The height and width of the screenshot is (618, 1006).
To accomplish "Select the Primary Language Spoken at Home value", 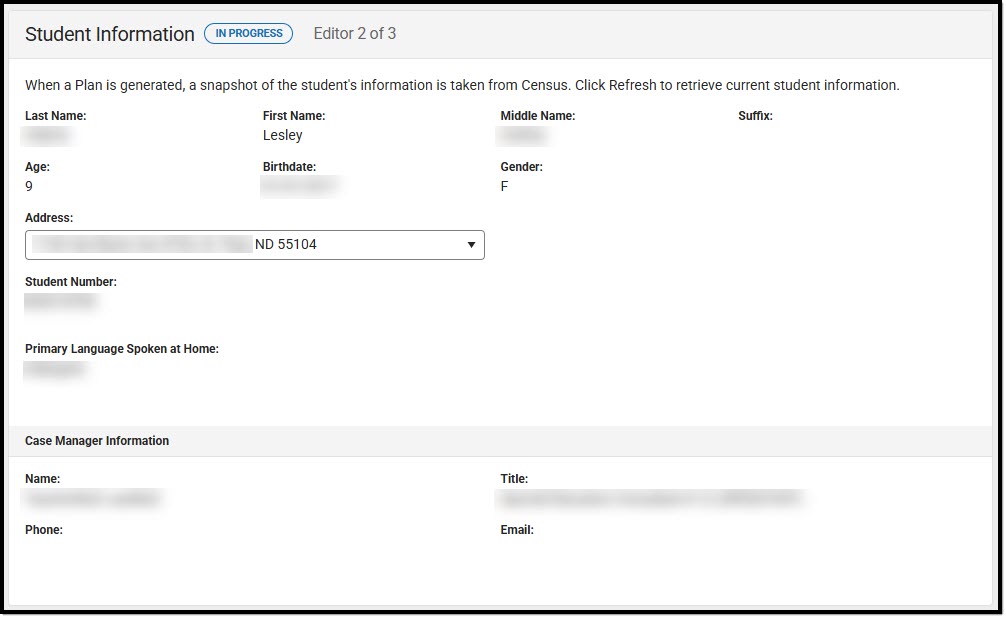I will [x=56, y=369].
